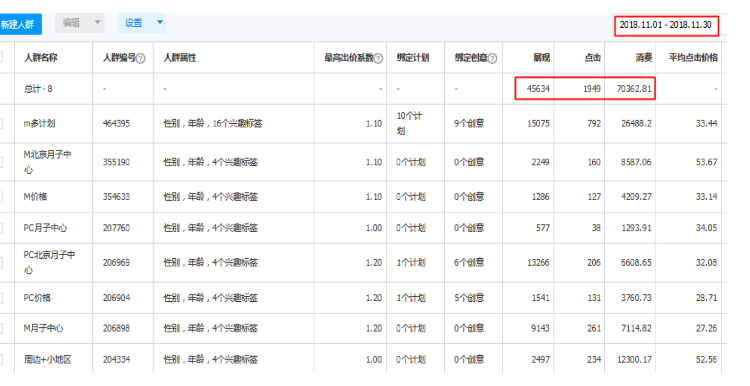Tick the checkbox for the PC月子中心 row
Viewport: 750px width, 386px height.
coord(1,228)
